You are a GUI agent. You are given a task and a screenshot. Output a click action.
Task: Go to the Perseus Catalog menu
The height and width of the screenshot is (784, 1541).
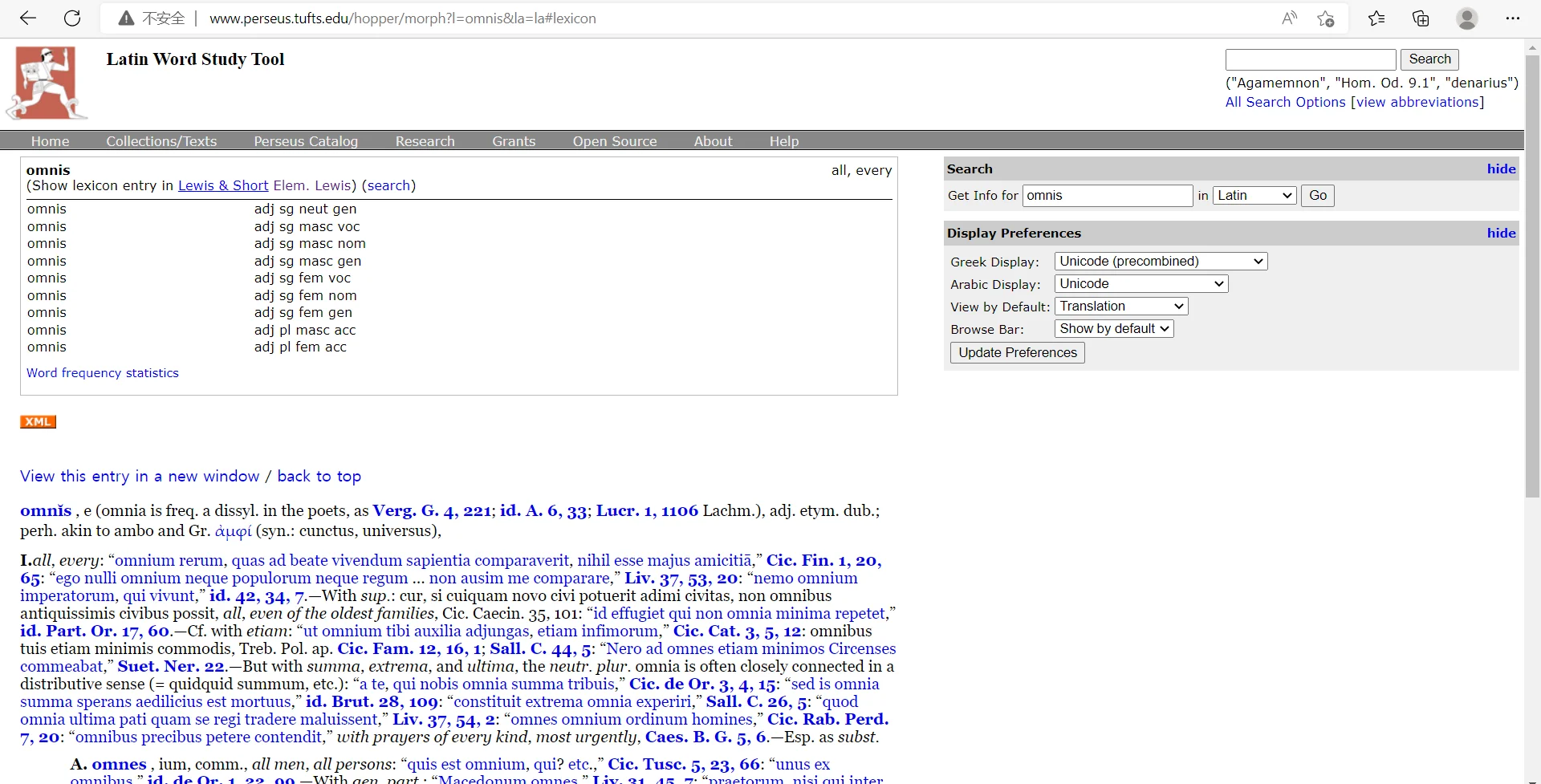tap(306, 141)
